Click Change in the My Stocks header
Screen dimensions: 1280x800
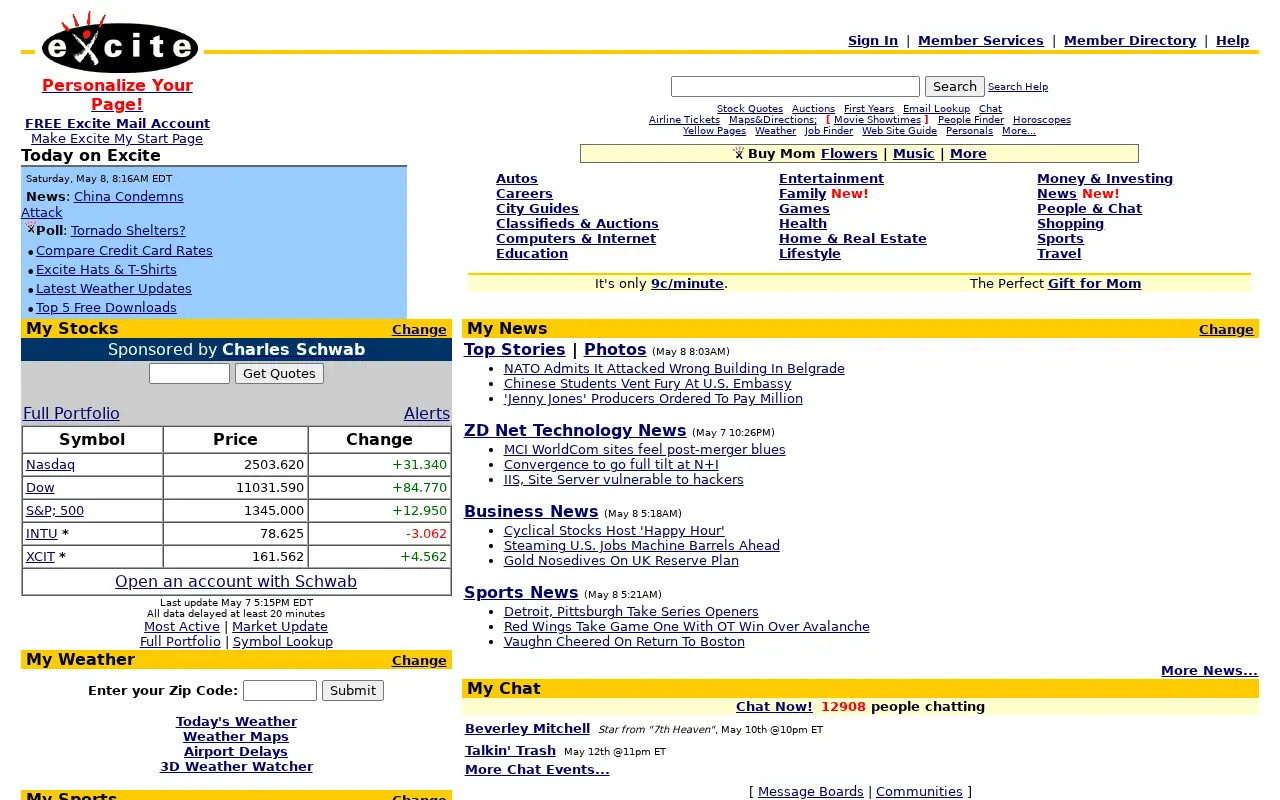[x=419, y=330]
